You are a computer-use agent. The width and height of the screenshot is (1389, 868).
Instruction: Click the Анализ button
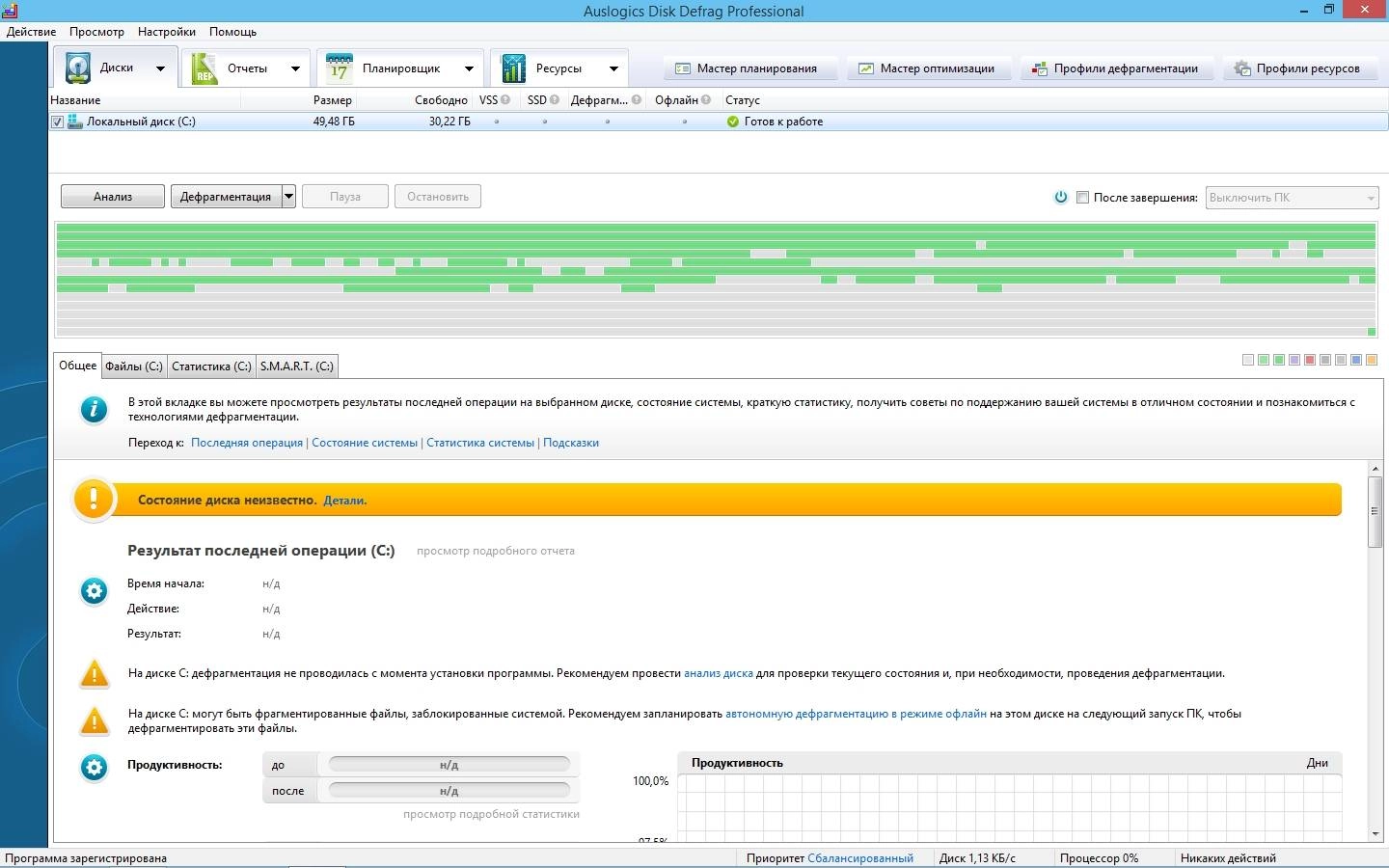pyautogui.click(x=113, y=197)
